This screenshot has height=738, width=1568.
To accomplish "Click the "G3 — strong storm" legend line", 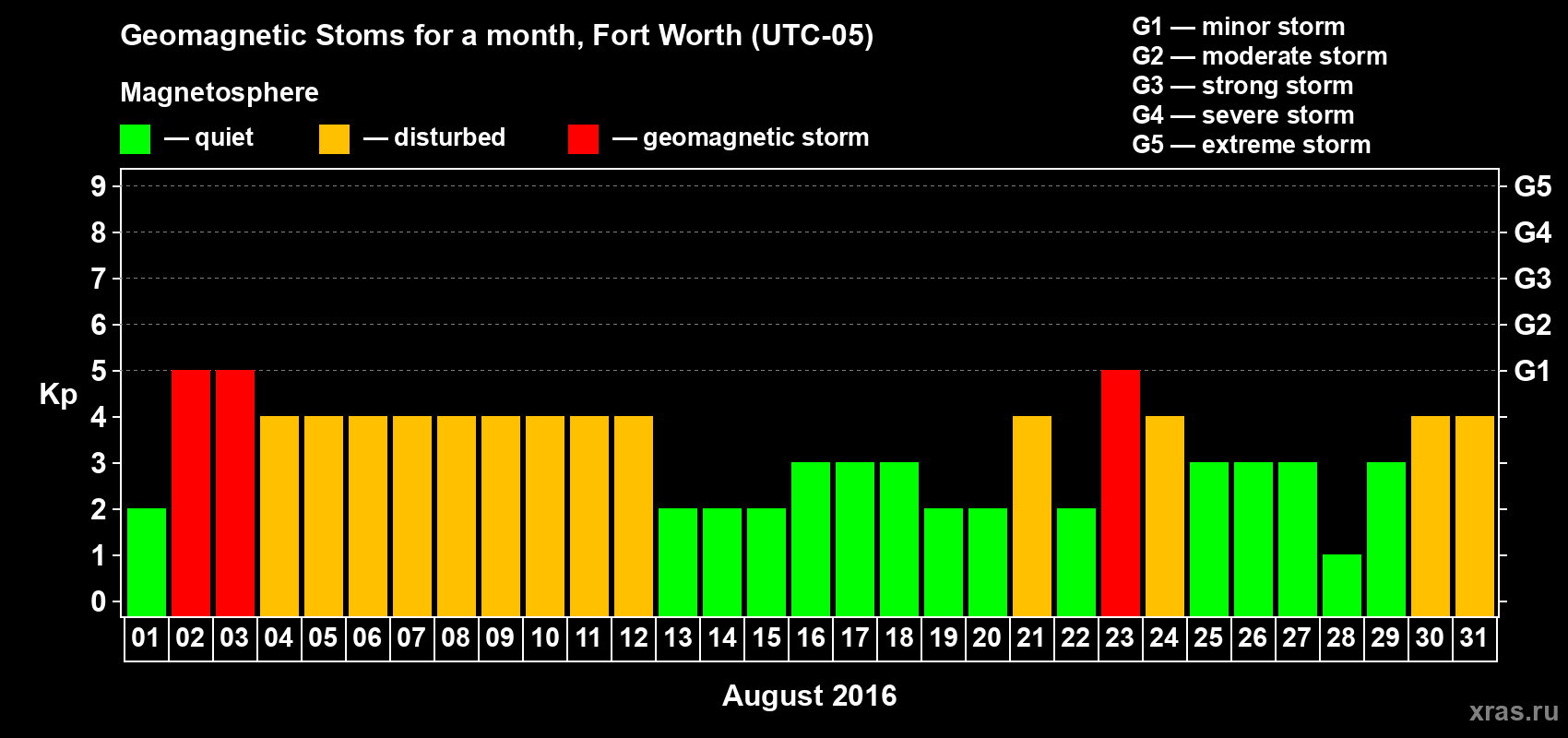I will pyautogui.click(x=1242, y=86).
